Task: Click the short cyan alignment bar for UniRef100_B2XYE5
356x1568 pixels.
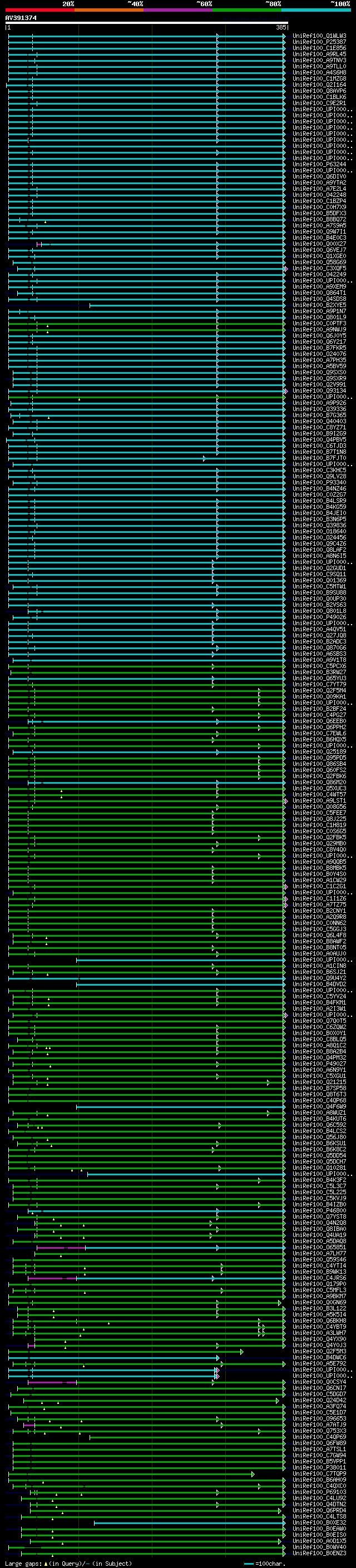Action: 187,305
